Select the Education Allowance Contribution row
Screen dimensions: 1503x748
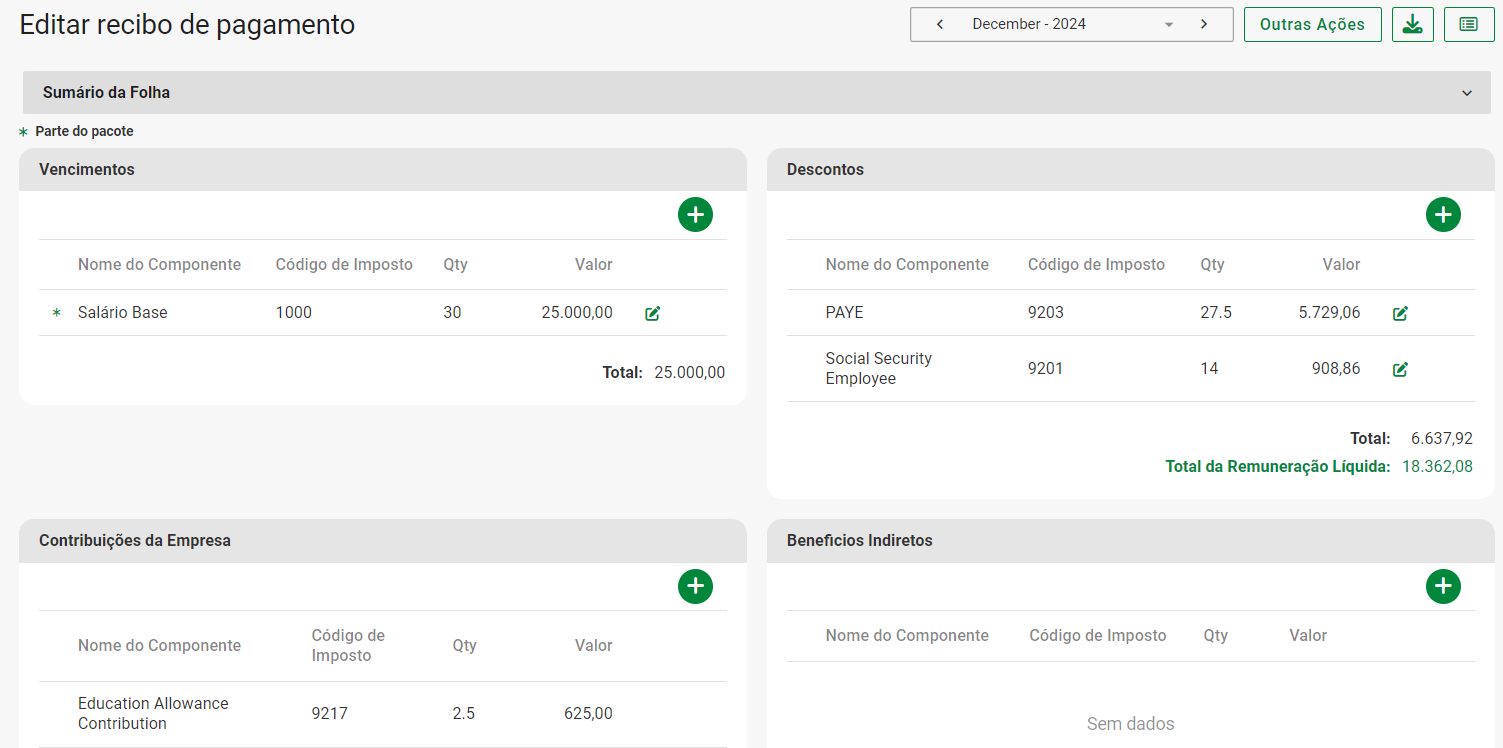[x=153, y=713]
